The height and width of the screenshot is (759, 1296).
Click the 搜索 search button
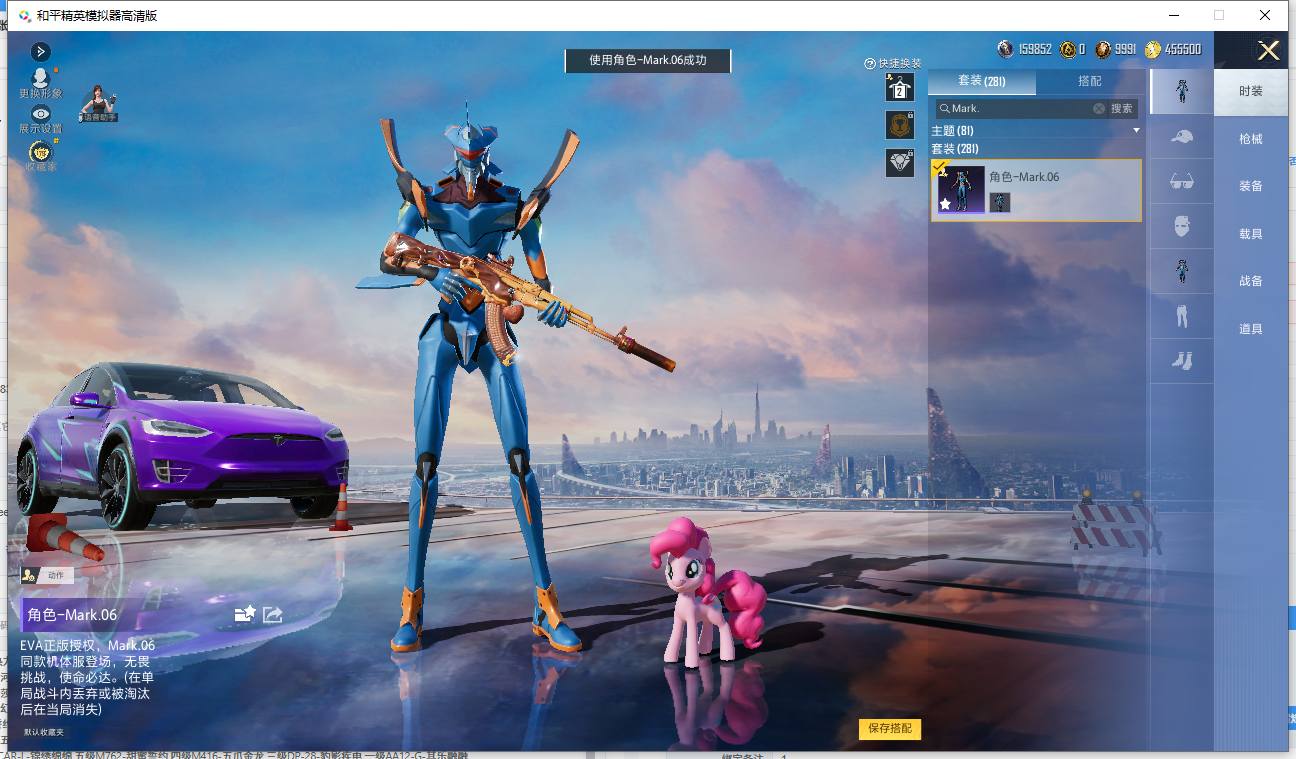click(x=1122, y=108)
